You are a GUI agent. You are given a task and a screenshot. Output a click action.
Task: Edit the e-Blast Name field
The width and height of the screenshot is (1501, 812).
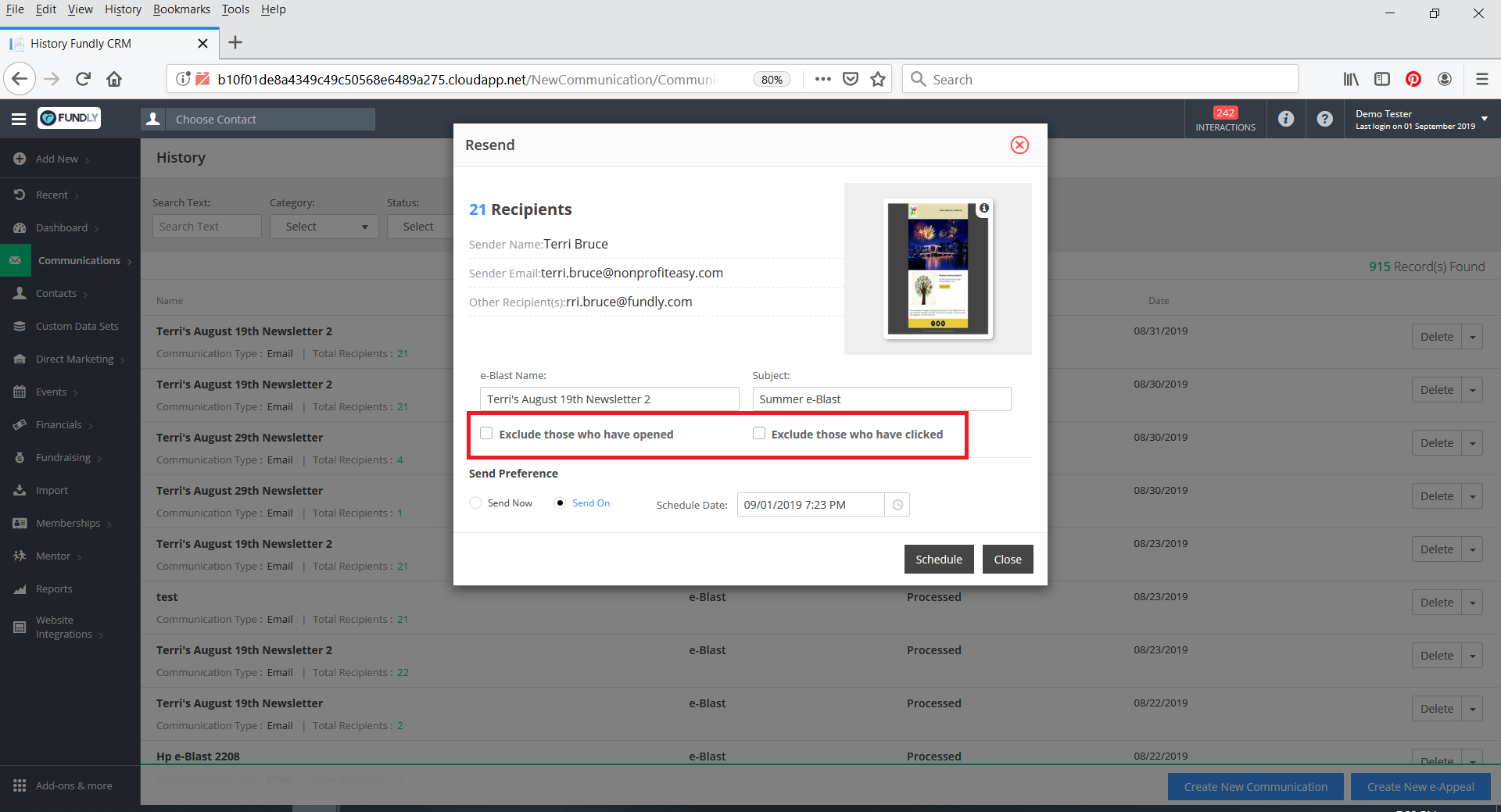tap(609, 399)
